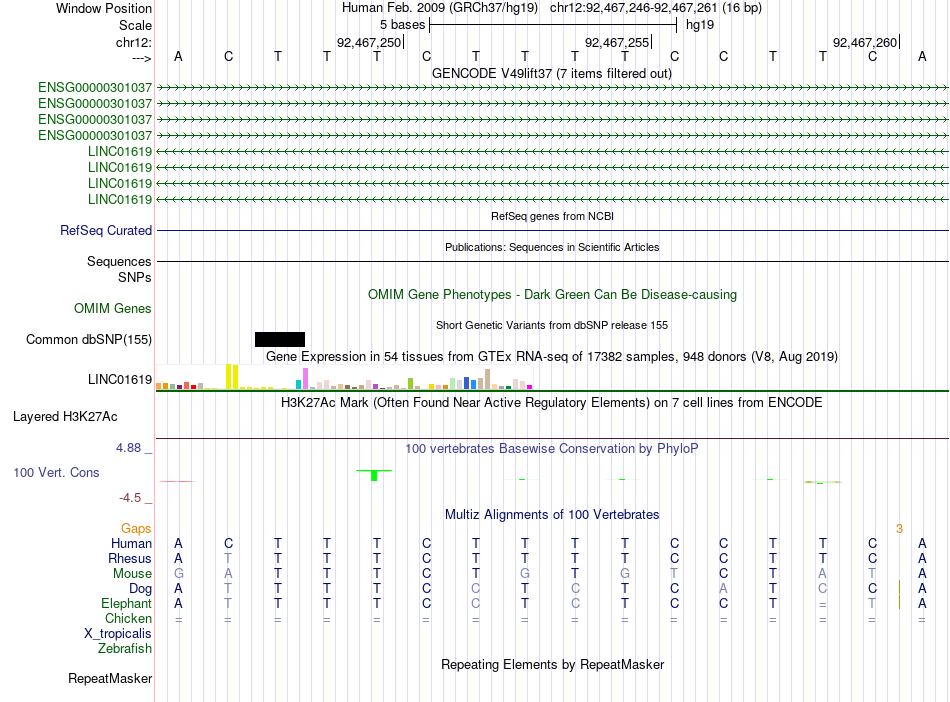Click the pink-violet GTEx expression bar
Viewport: 950px width, 702px height.
pos(305,378)
